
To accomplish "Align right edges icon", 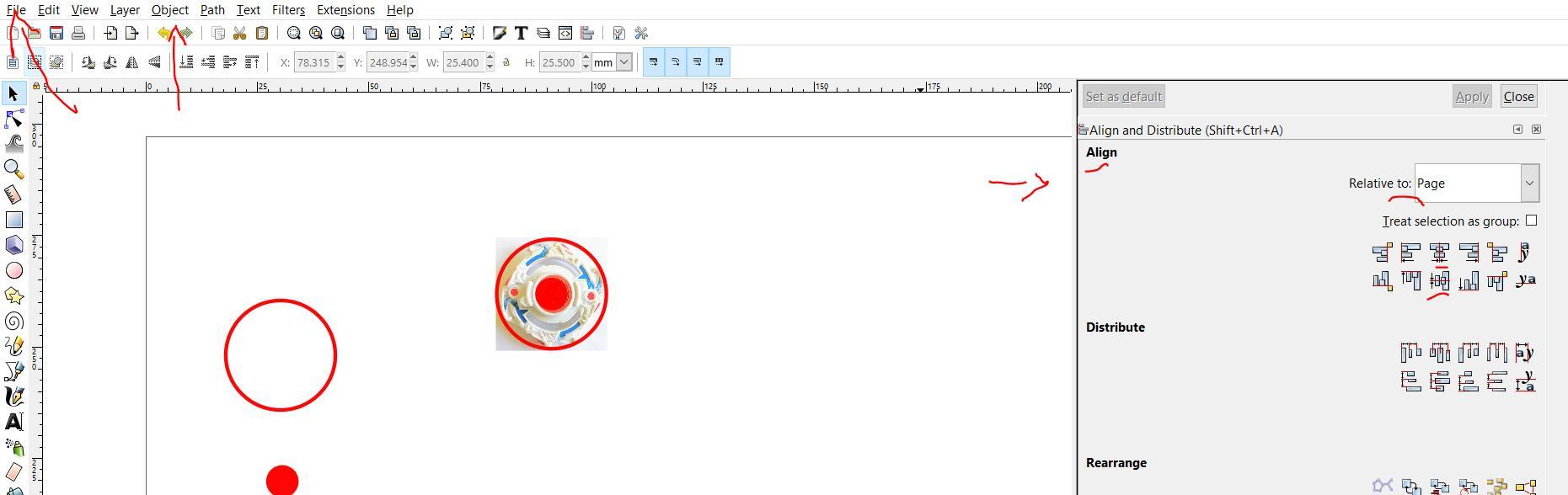I will pyautogui.click(x=1468, y=253).
